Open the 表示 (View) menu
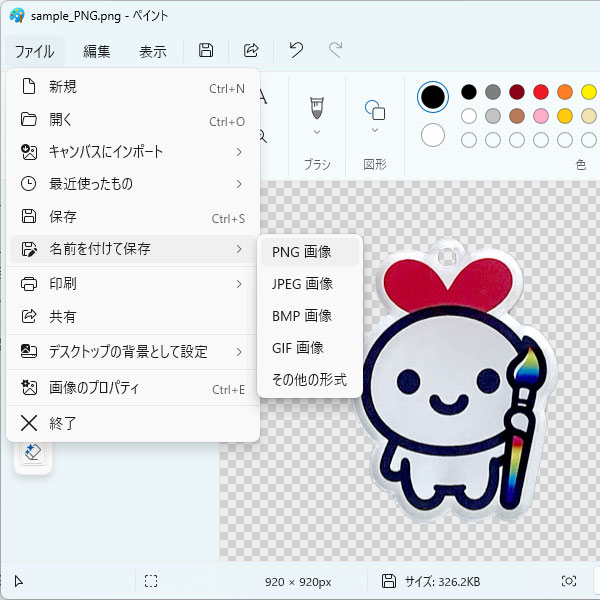This screenshot has width=600, height=600. pos(153,51)
